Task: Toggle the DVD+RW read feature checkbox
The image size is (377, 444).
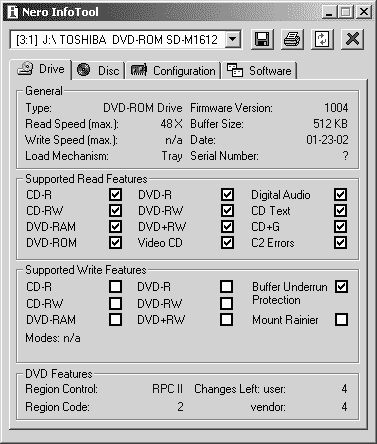Action: (x=227, y=227)
